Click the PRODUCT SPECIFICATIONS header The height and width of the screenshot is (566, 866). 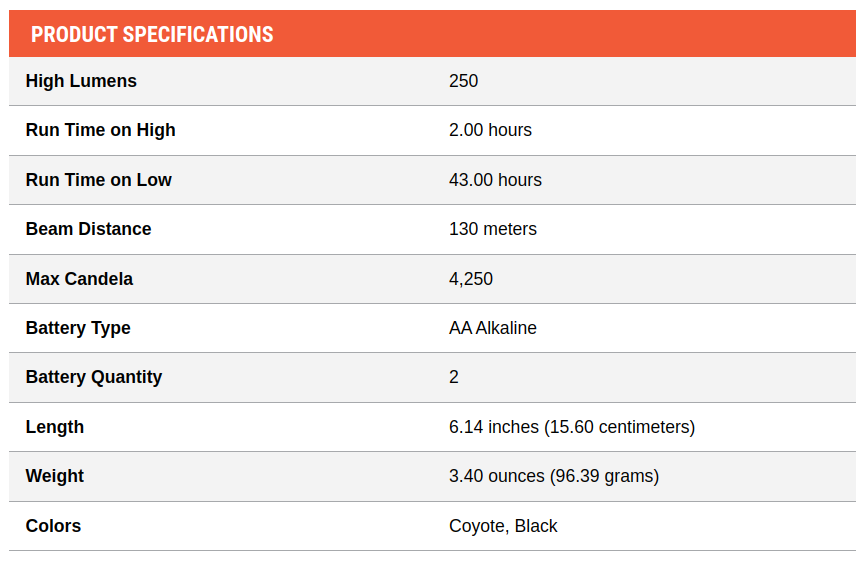(152, 34)
